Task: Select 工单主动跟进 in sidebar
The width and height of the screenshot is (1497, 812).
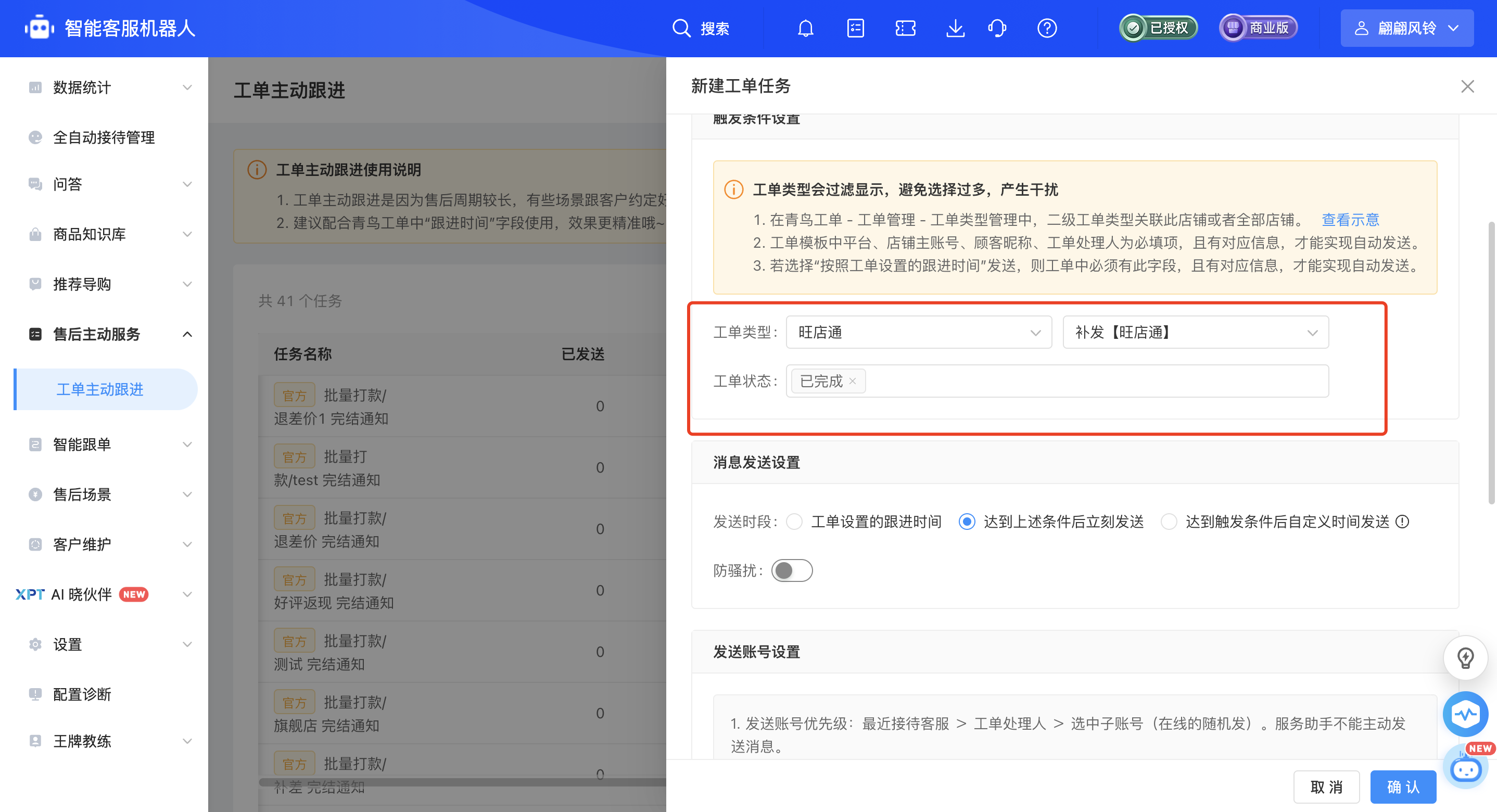Action: click(x=106, y=389)
